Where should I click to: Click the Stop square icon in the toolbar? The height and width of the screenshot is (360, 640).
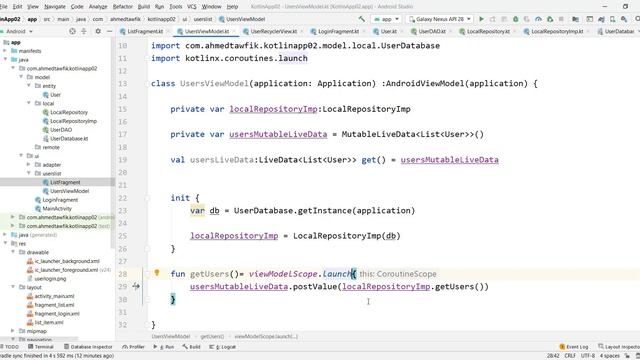pyautogui.click(x=561, y=19)
